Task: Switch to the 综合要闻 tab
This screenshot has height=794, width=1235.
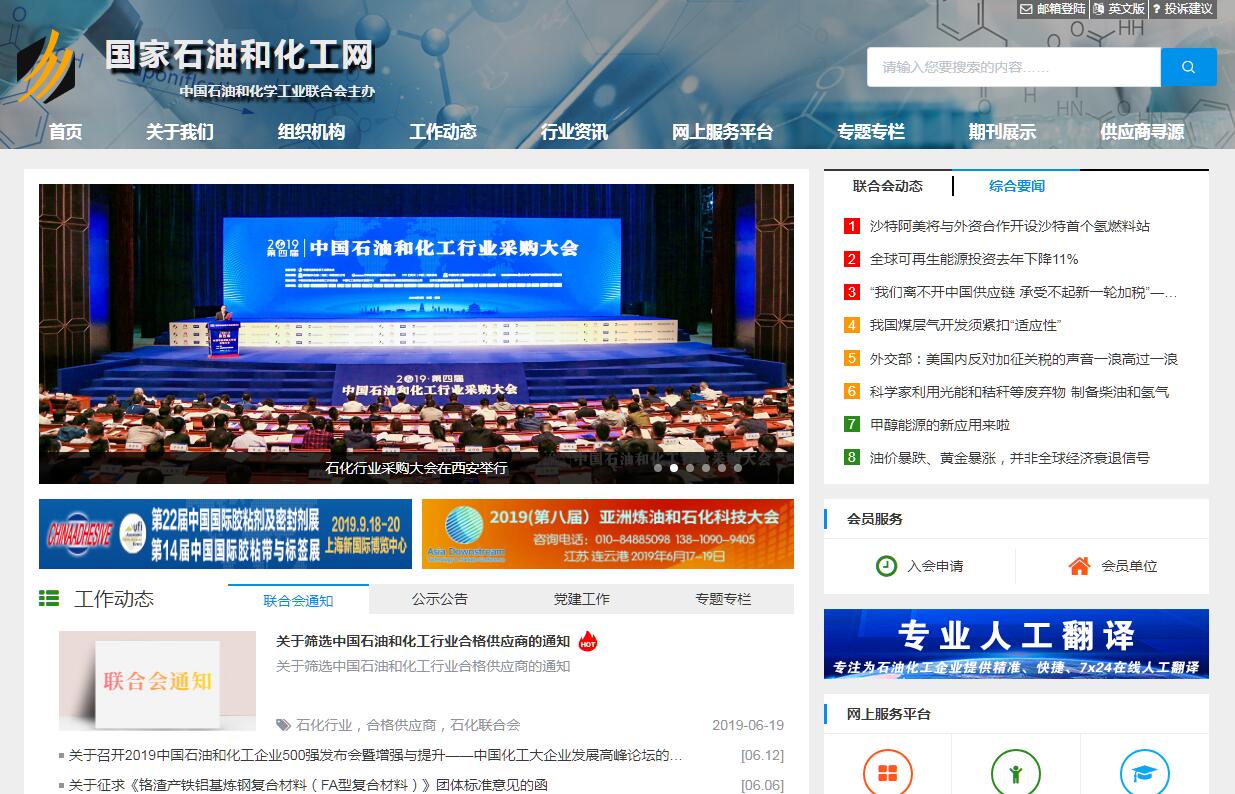Action: [1016, 186]
